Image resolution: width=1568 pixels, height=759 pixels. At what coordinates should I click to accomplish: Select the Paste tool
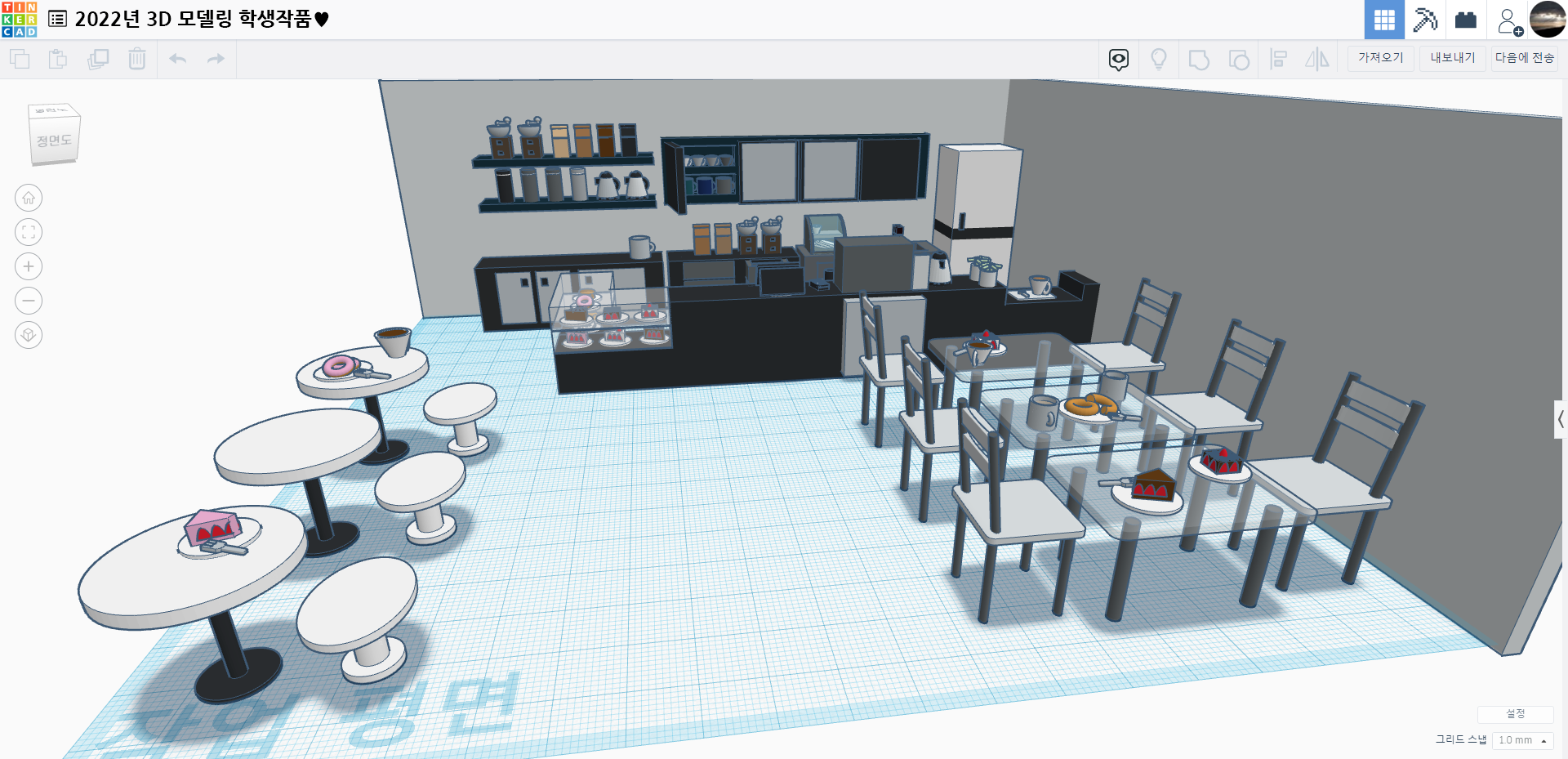(x=58, y=59)
